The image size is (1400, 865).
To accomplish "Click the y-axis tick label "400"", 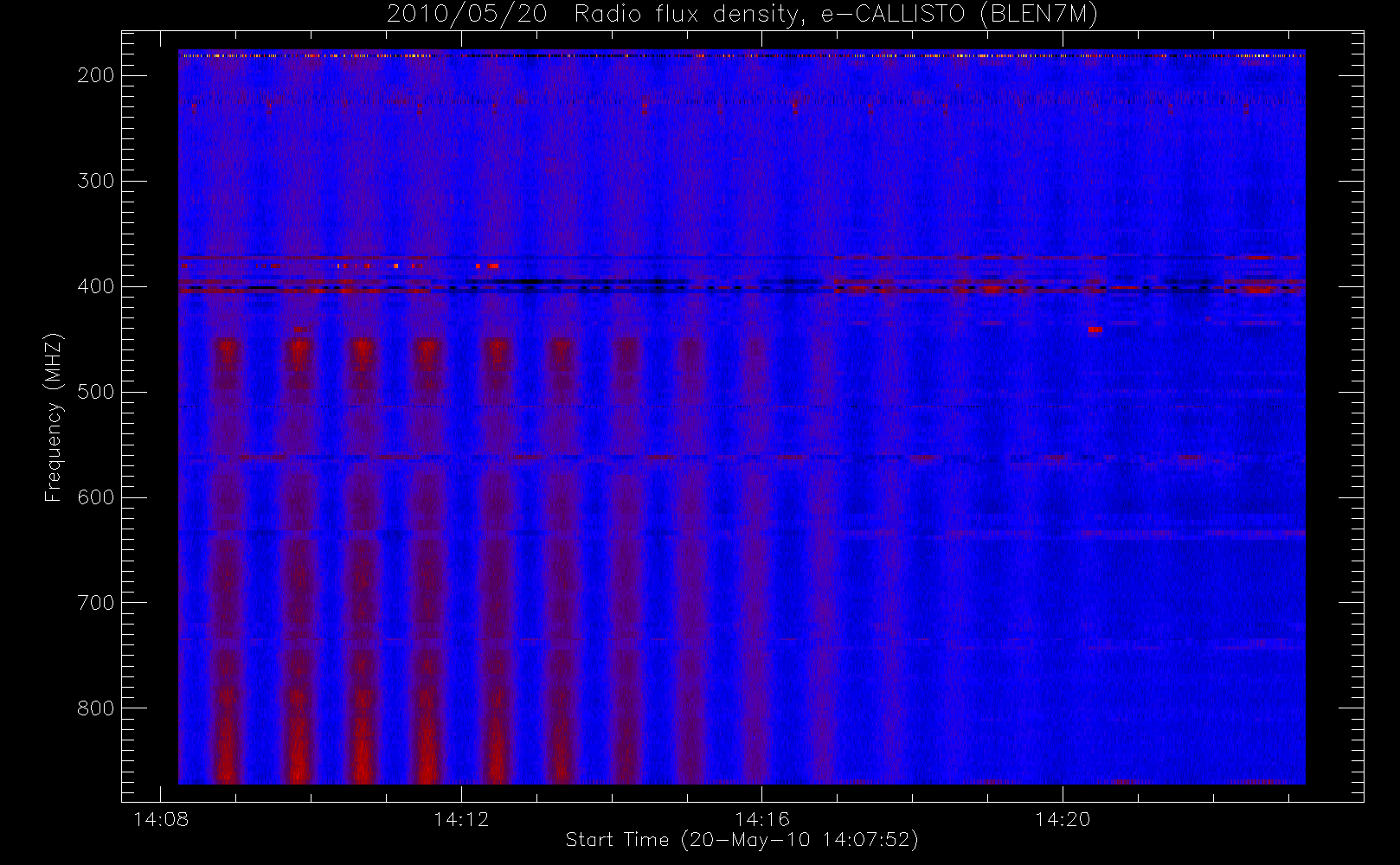I will [96, 286].
